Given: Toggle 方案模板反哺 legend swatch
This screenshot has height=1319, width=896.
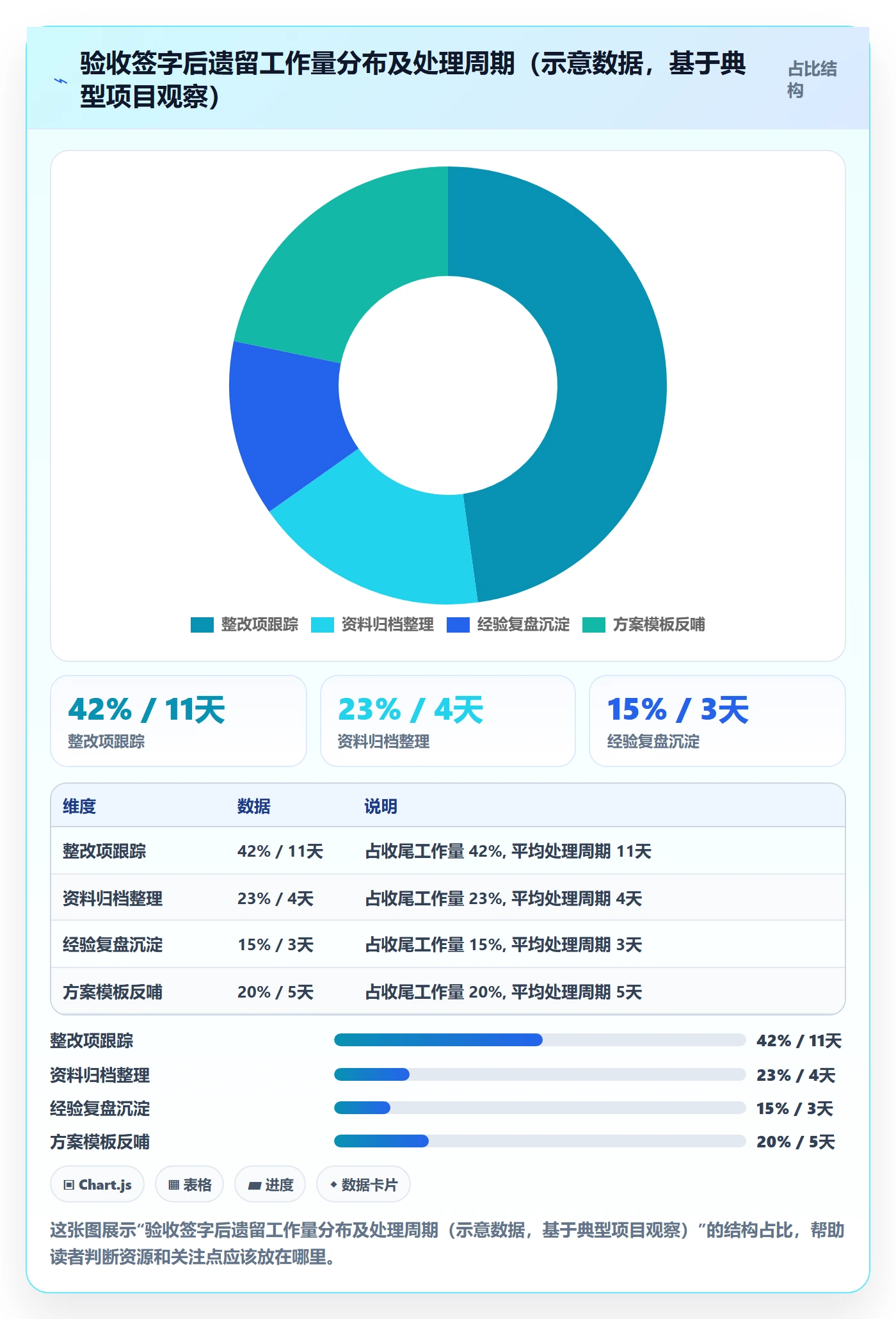Looking at the screenshot, I should pyautogui.click(x=593, y=625).
